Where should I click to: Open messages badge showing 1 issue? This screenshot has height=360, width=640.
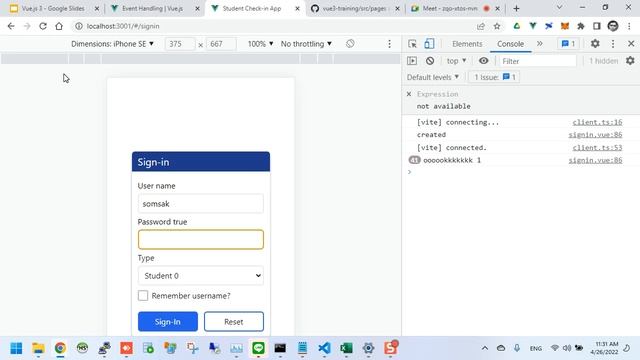tap(568, 44)
